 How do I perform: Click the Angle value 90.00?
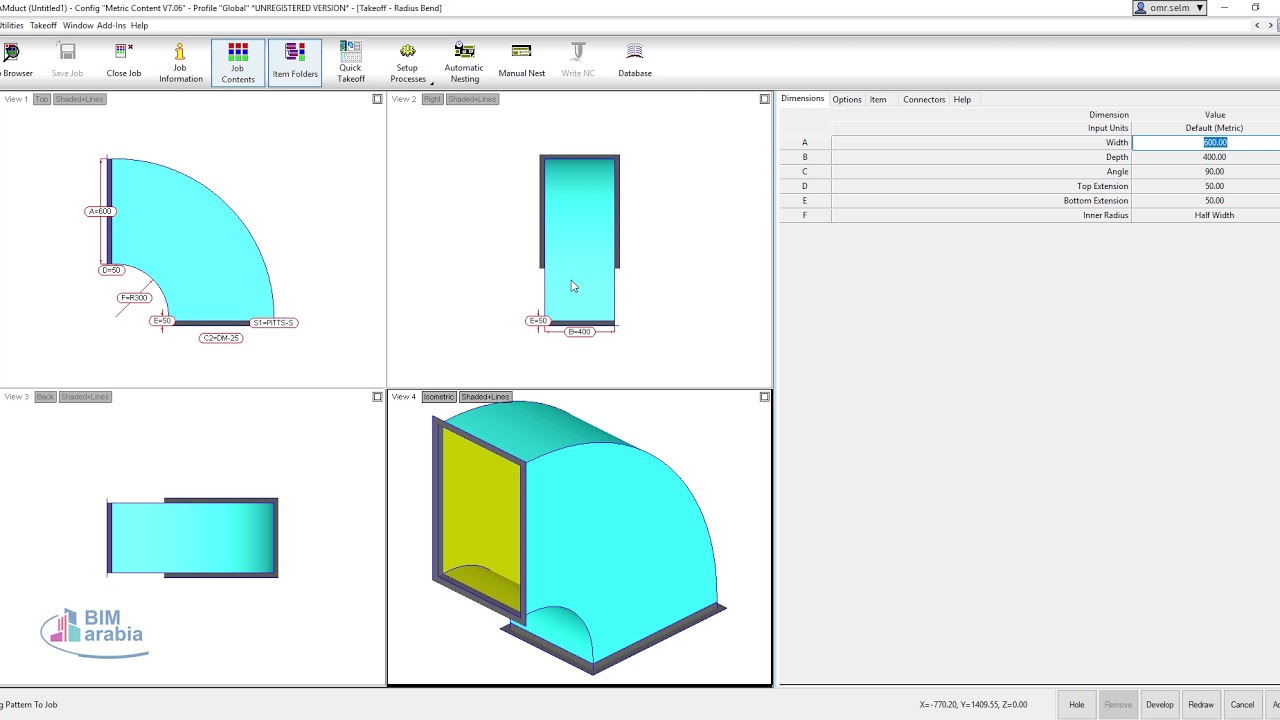click(1214, 171)
